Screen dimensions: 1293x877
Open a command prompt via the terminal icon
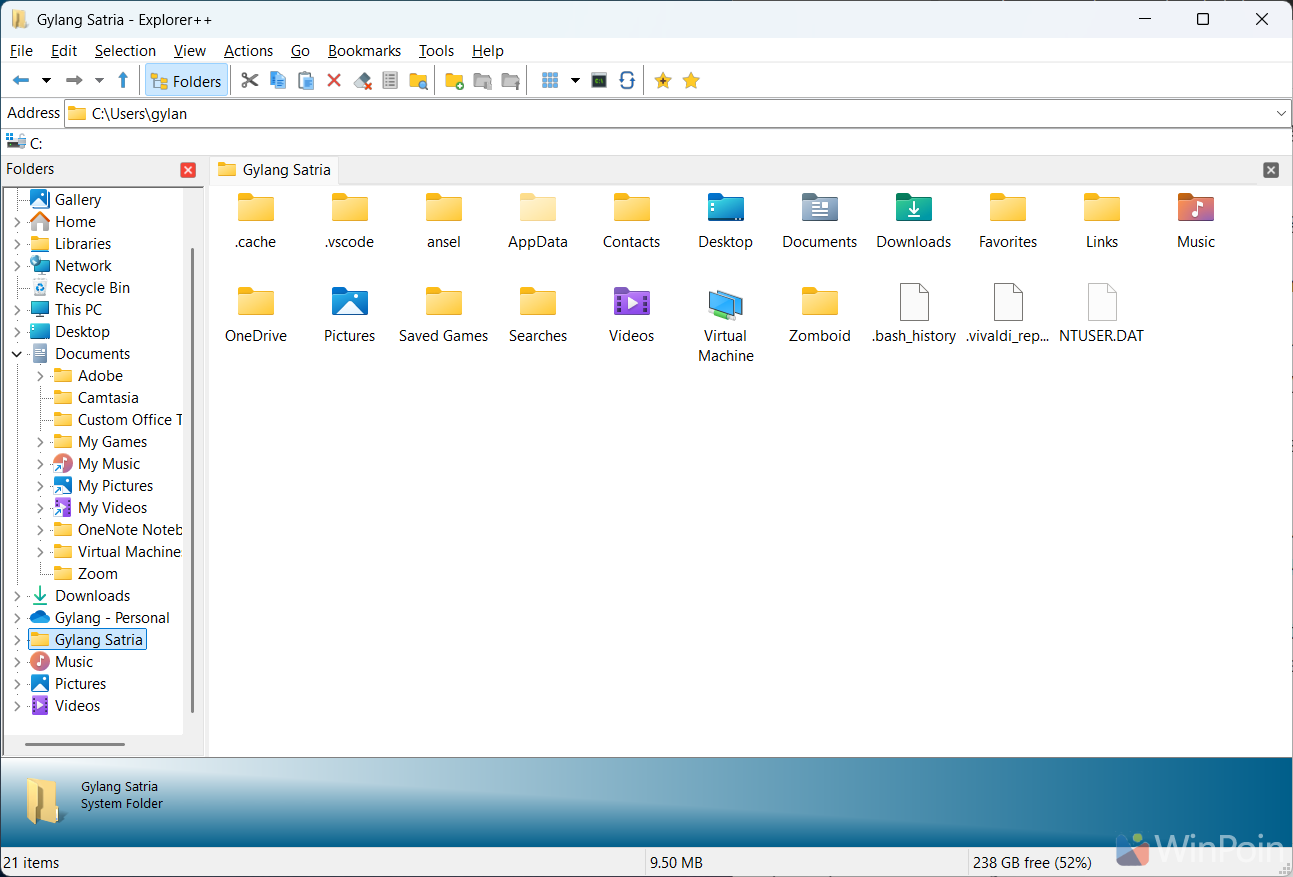[x=599, y=80]
